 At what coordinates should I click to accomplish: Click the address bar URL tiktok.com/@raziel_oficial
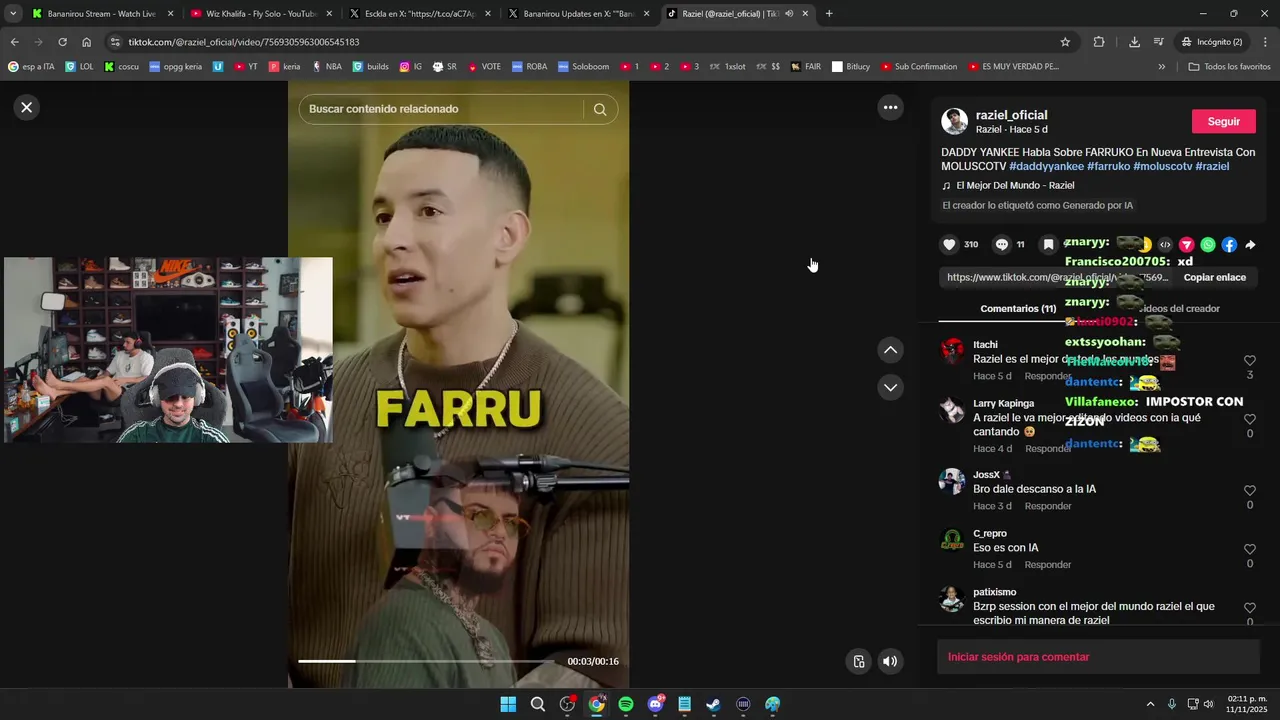pyautogui.click(x=243, y=42)
